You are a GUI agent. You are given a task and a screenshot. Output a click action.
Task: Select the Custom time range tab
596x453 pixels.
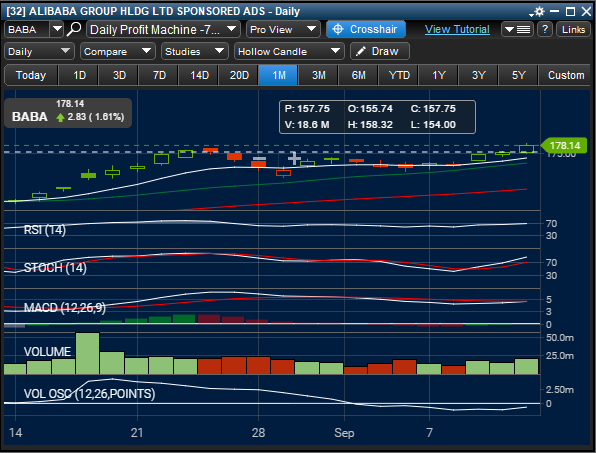pos(566,75)
